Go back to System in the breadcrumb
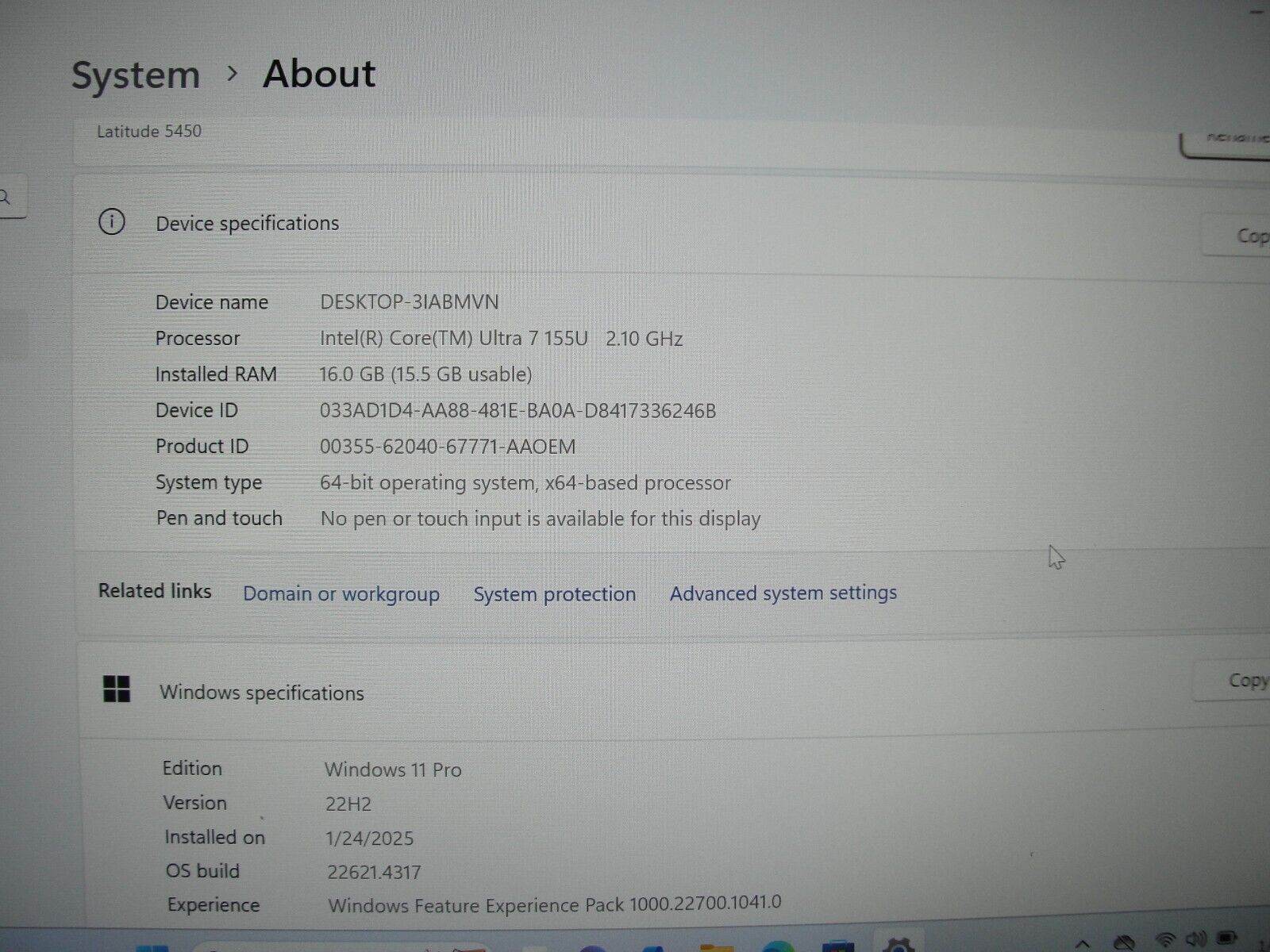 click(136, 76)
